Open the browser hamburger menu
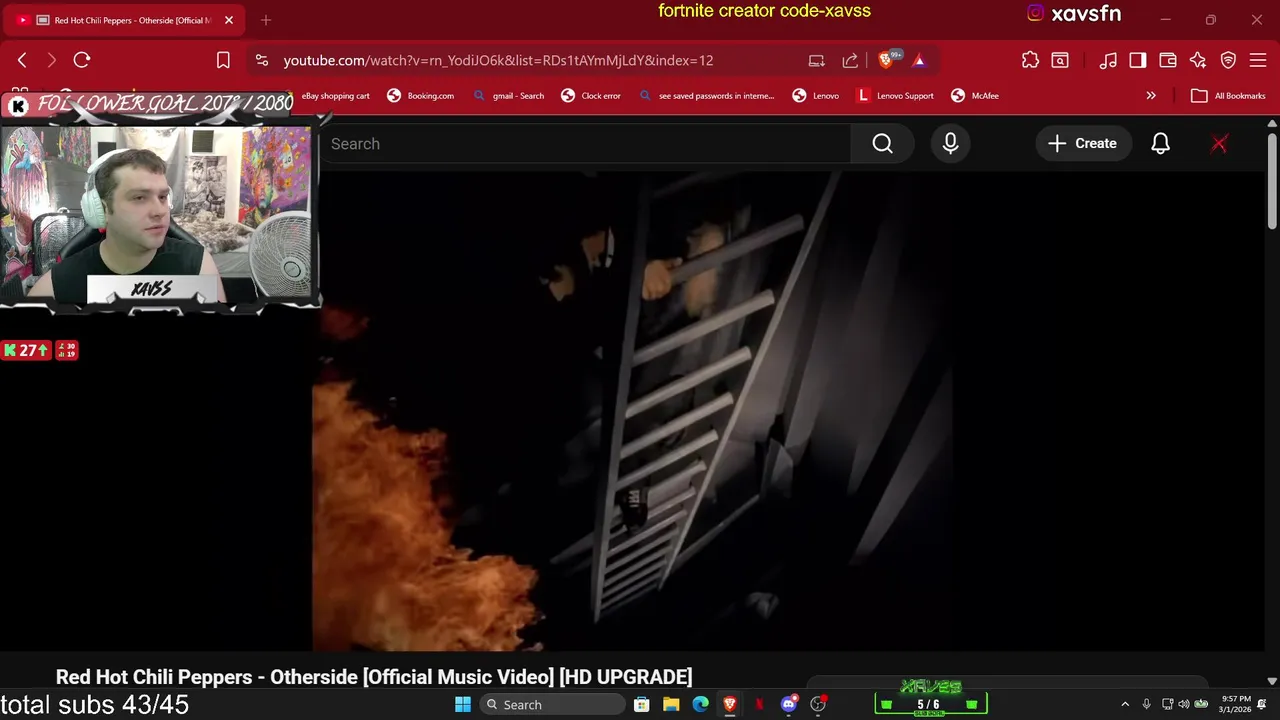Image resolution: width=1280 pixels, height=720 pixels. click(x=1258, y=60)
